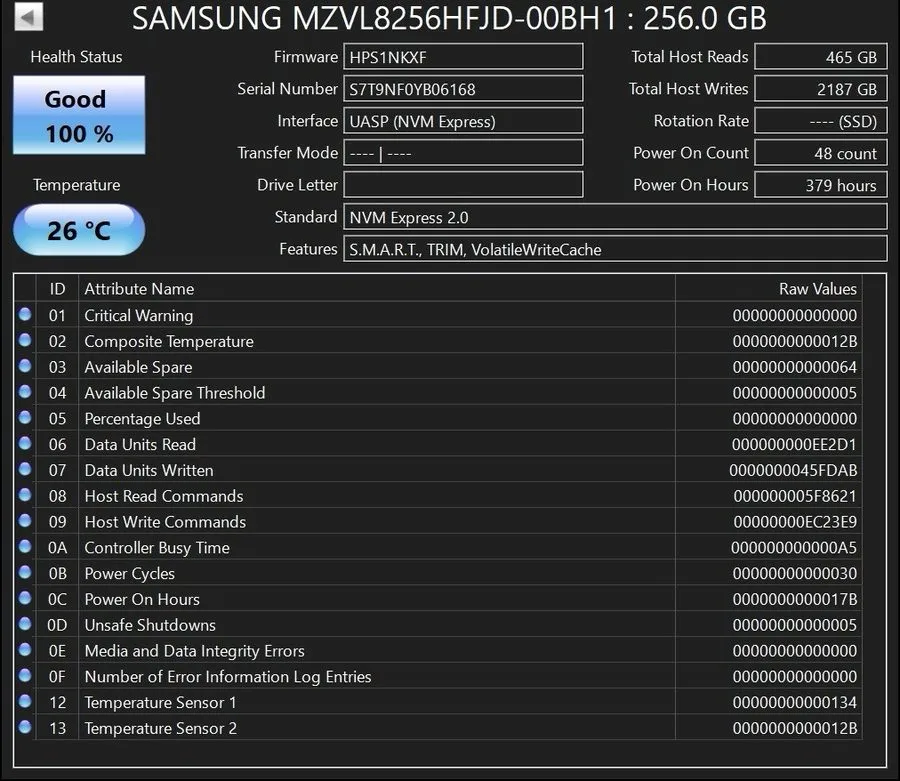
Task: Click raw value 000000000000A5
Action: click(794, 548)
